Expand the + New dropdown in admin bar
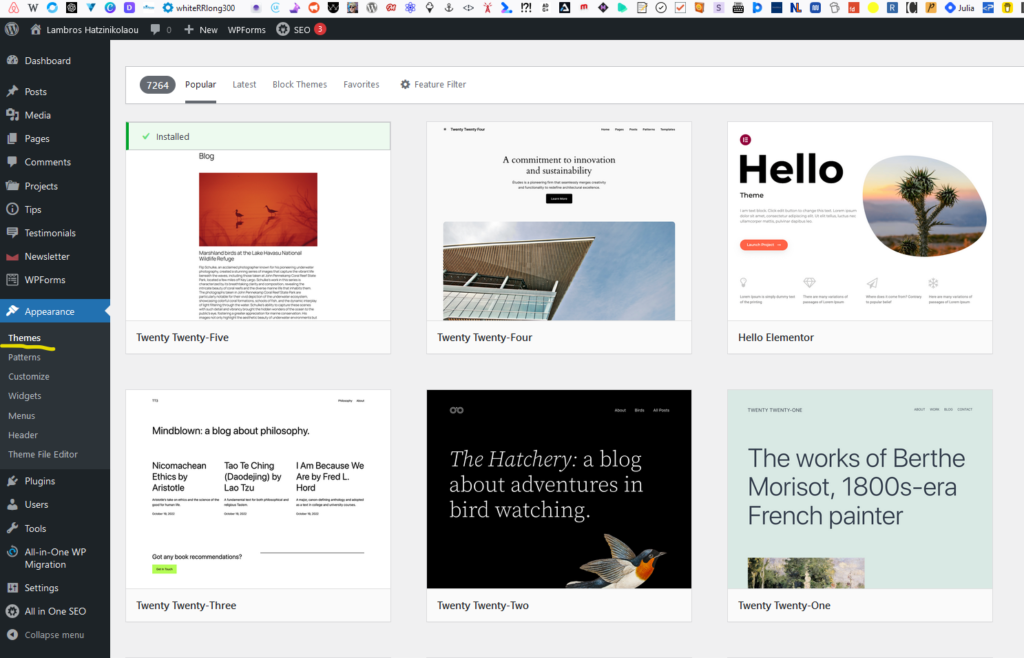This screenshot has width=1024, height=658. [x=200, y=30]
